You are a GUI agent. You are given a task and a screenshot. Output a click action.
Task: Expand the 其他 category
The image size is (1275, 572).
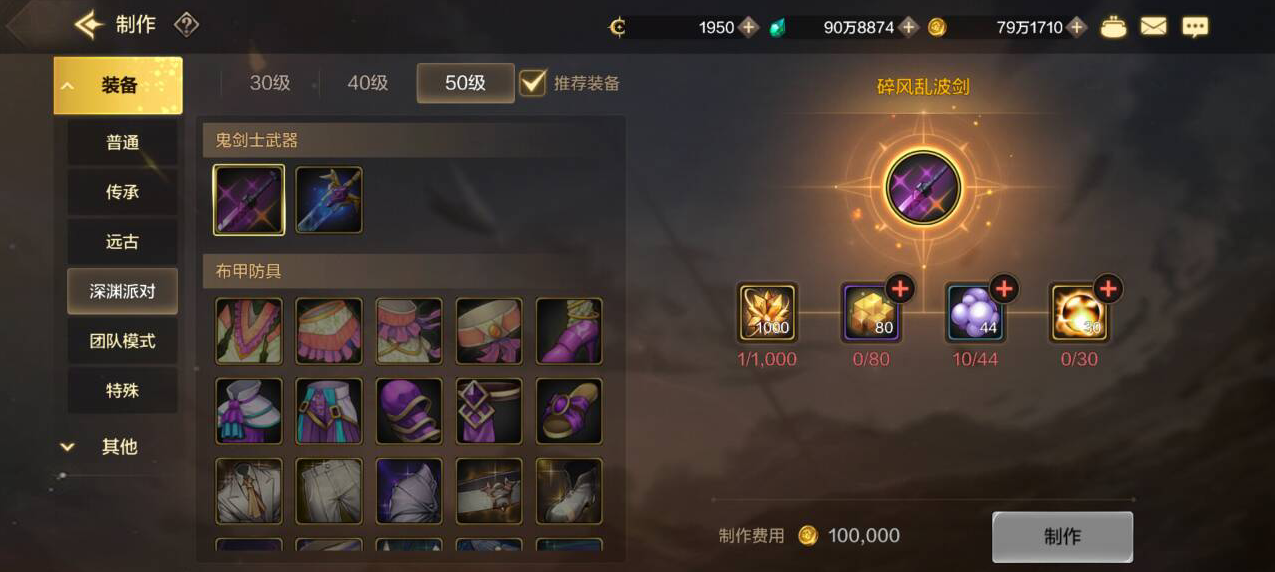tap(118, 447)
